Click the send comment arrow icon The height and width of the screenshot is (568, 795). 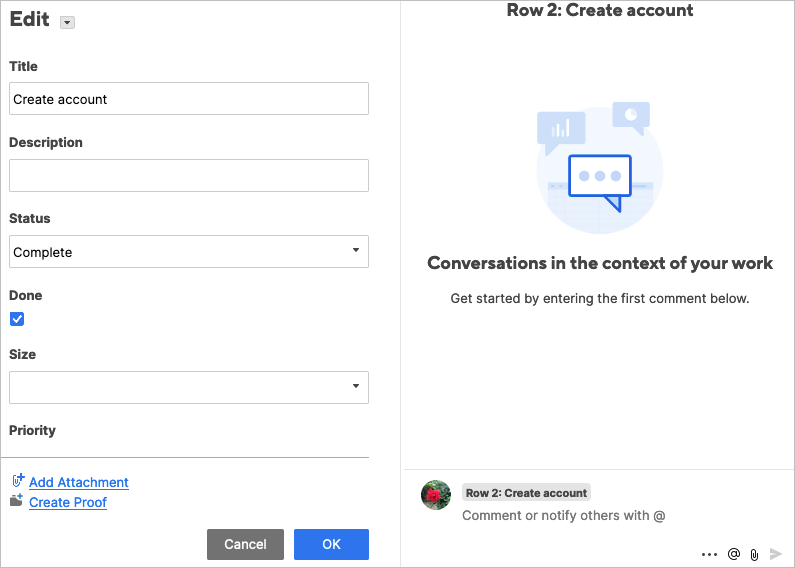776,554
